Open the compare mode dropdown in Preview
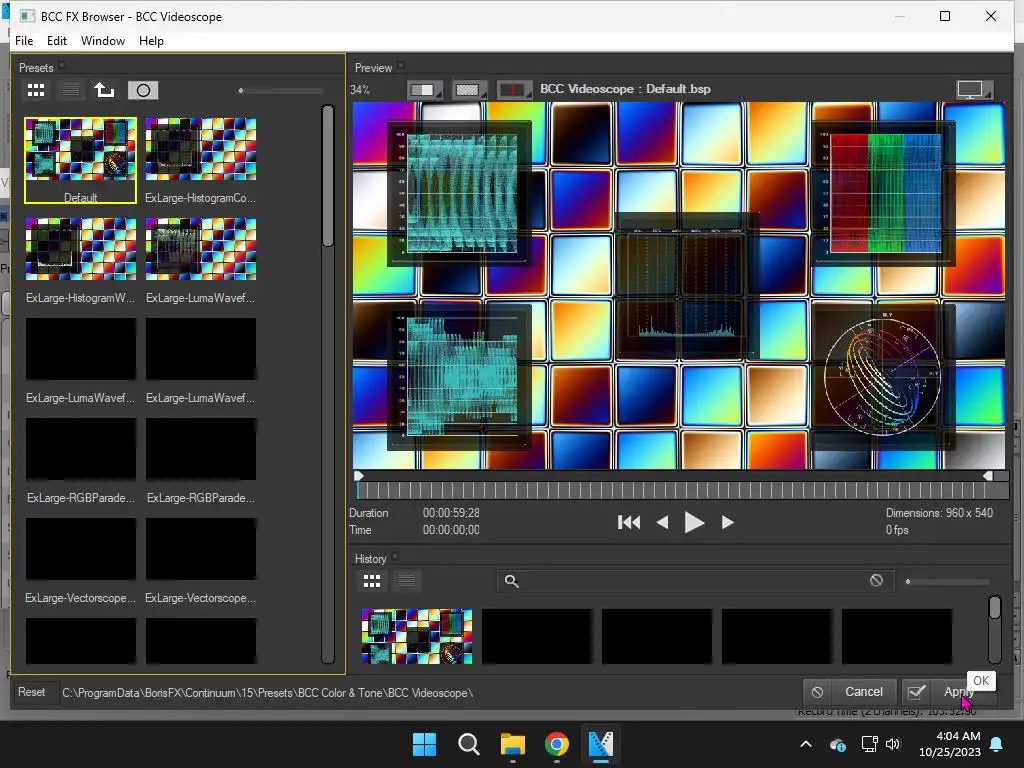This screenshot has height=768, width=1024. tap(424, 89)
